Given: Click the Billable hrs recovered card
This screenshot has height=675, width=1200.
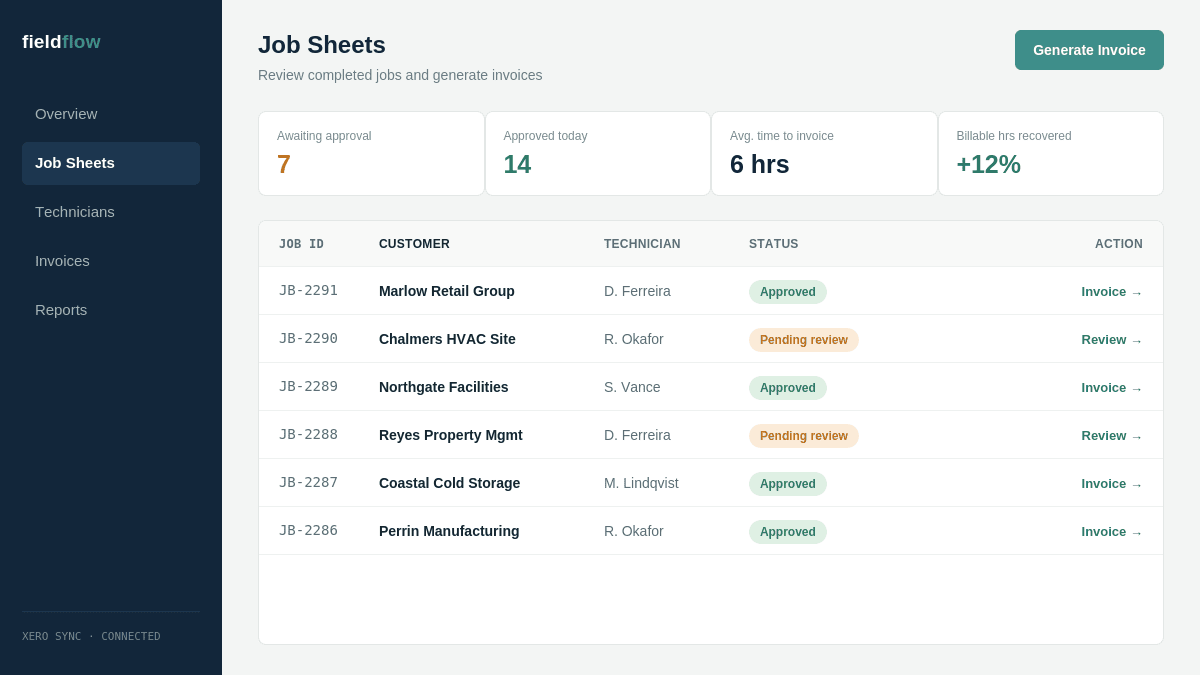Looking at the screenshot, I should pyautogui.click(x=1051, y=154).
